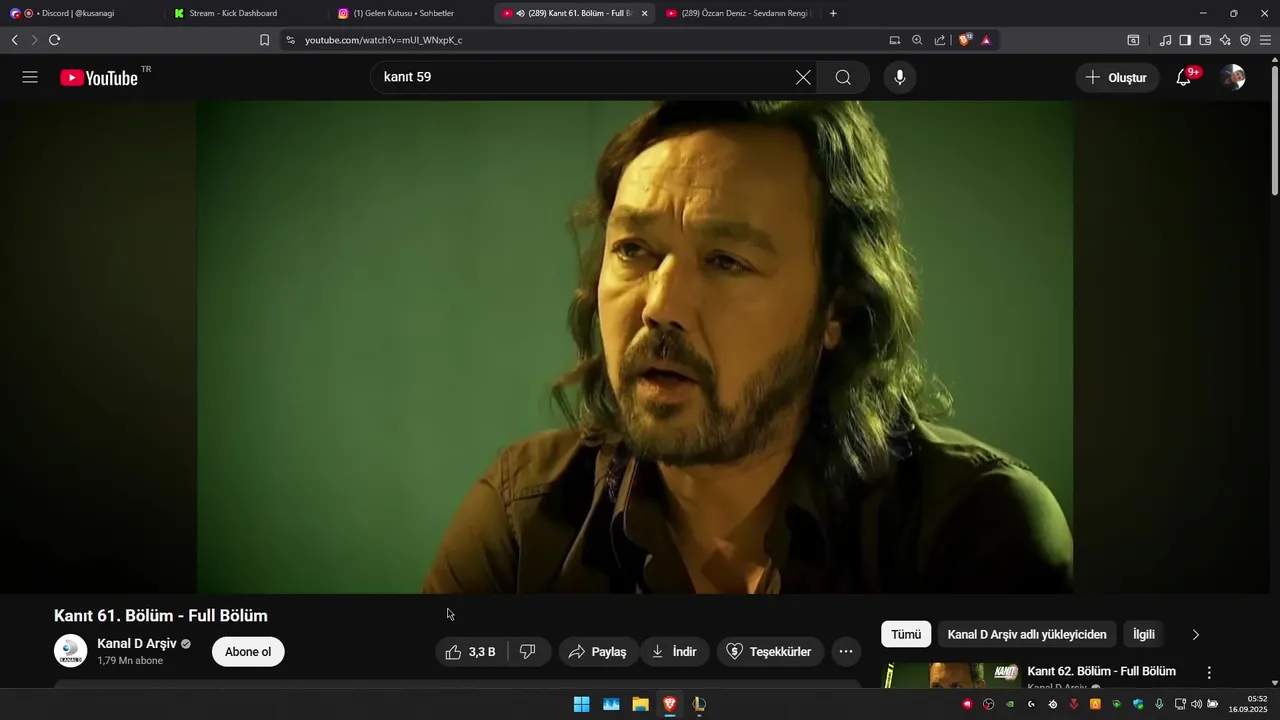Image resolution: width=1280 pixels, height=720 pixels.
Task: Switch to Özcan Deniz Sevdanın Rengi tab
Action: (x=738, y=13)
